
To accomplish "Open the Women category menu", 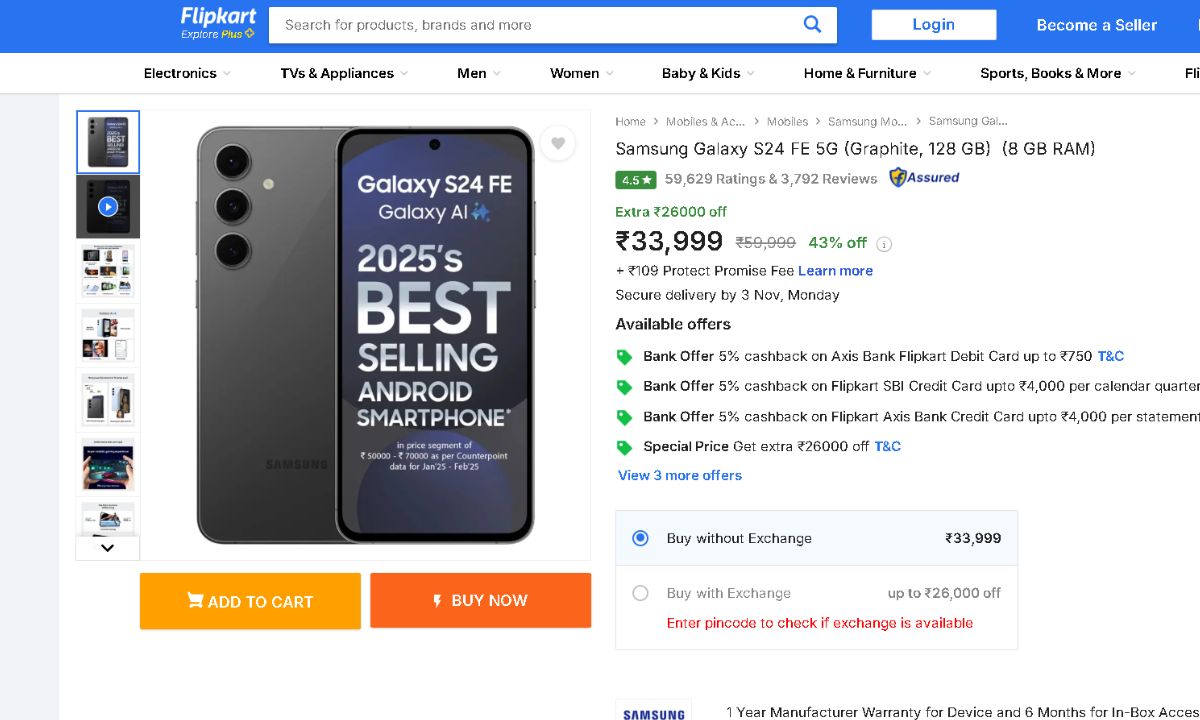I will pos(581,73).
